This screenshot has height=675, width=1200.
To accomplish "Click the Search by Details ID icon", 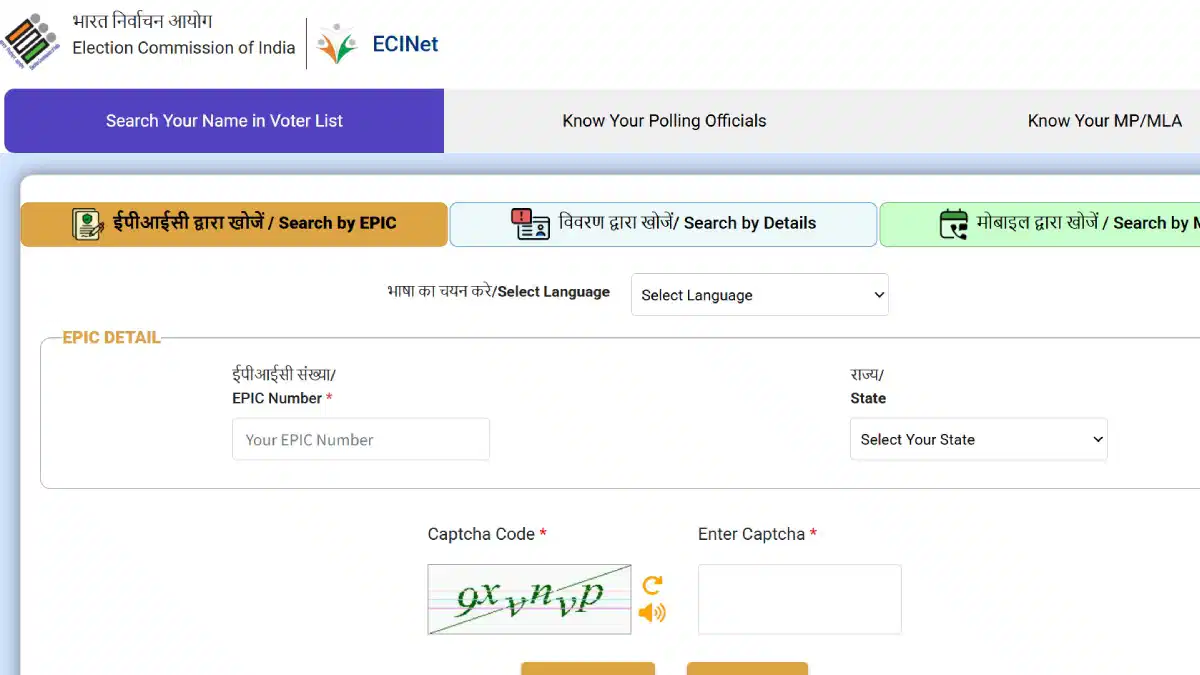I will point(530,224).
